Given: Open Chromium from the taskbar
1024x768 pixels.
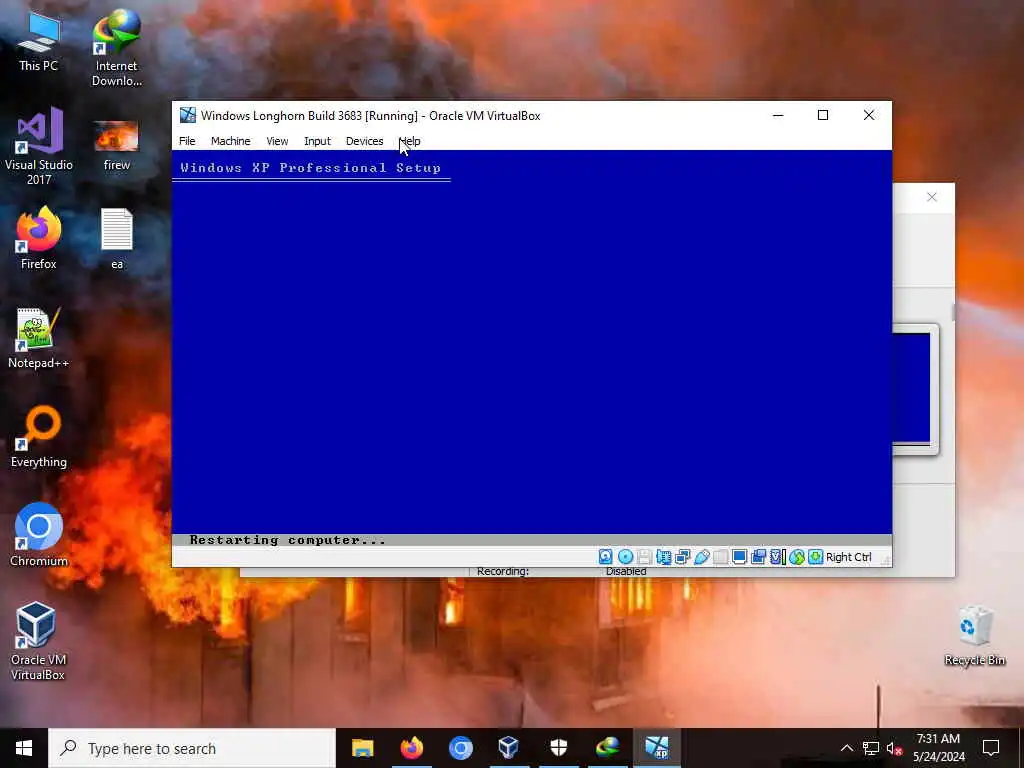Looking at the screenshot, I should (x=460, y=748).
